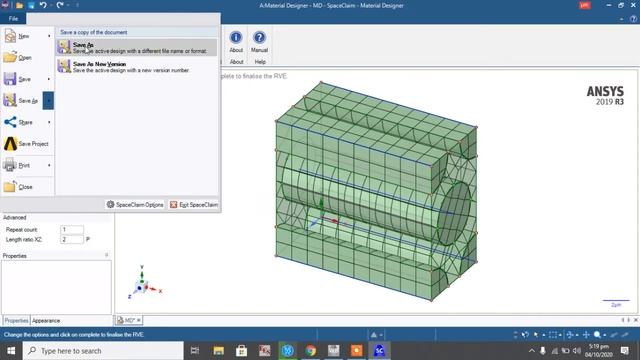Choose Close in the File menu
Image resolution: width=640 pixels, height=360 pixels.
coord(25,187)
